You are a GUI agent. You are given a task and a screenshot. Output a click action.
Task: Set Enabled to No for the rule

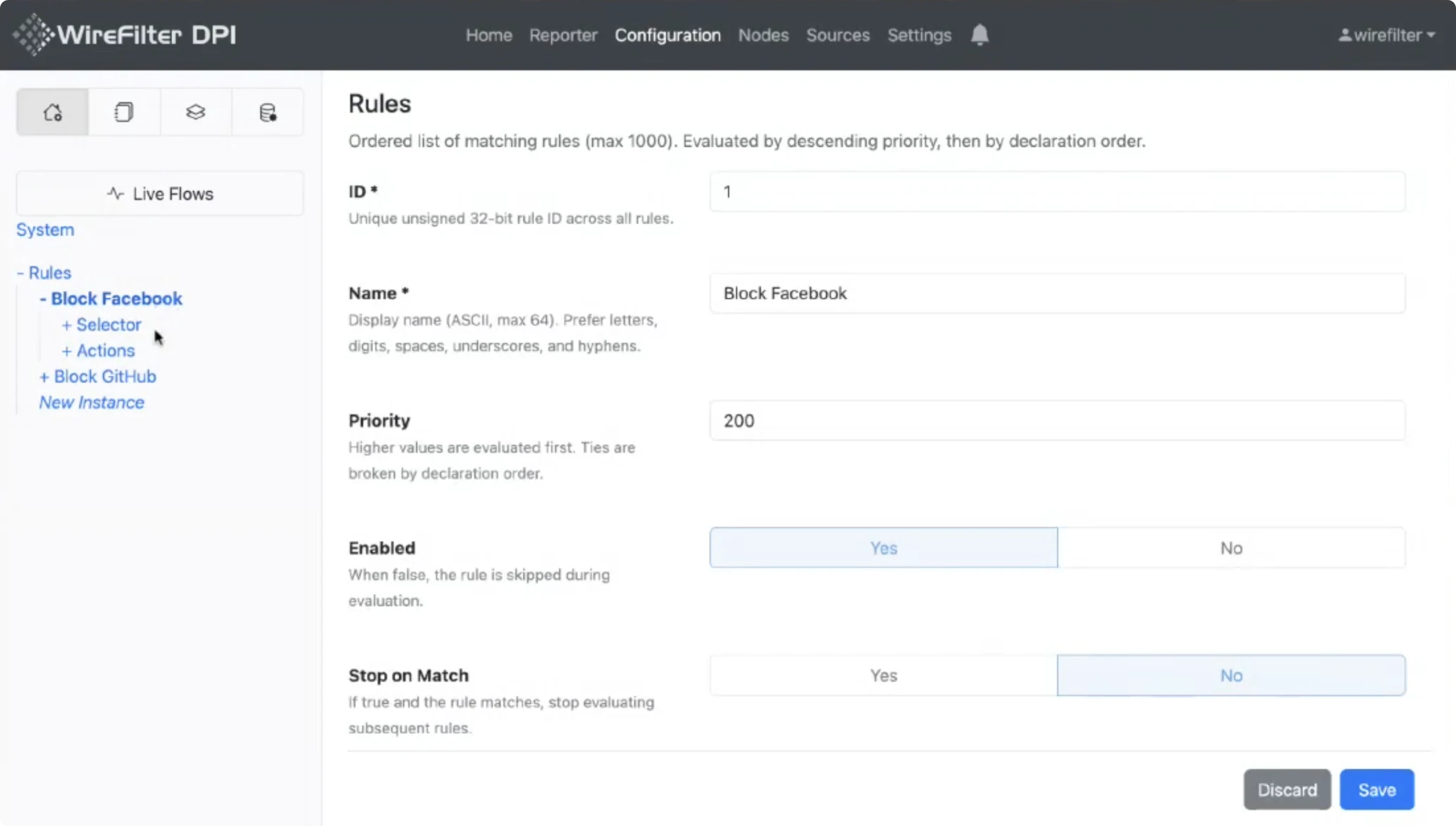click(x=1230, y=548)
